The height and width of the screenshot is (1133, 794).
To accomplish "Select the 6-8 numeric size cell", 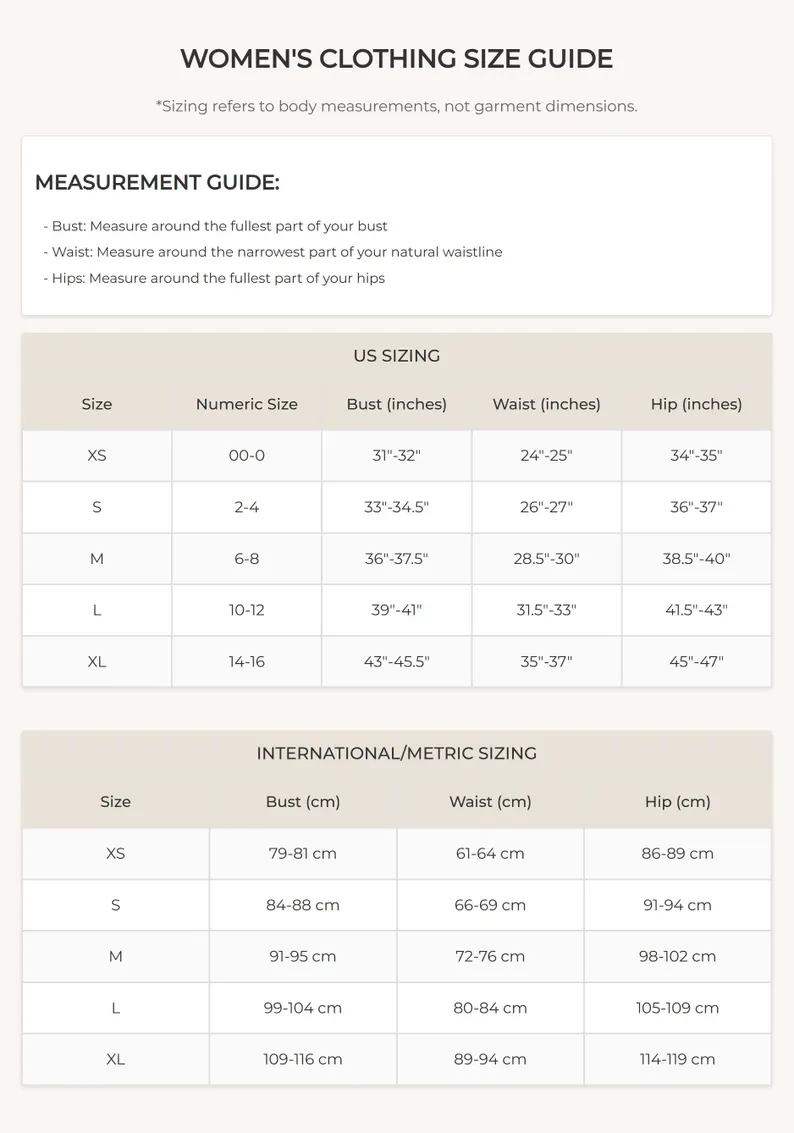I will (x=246, y=559).
